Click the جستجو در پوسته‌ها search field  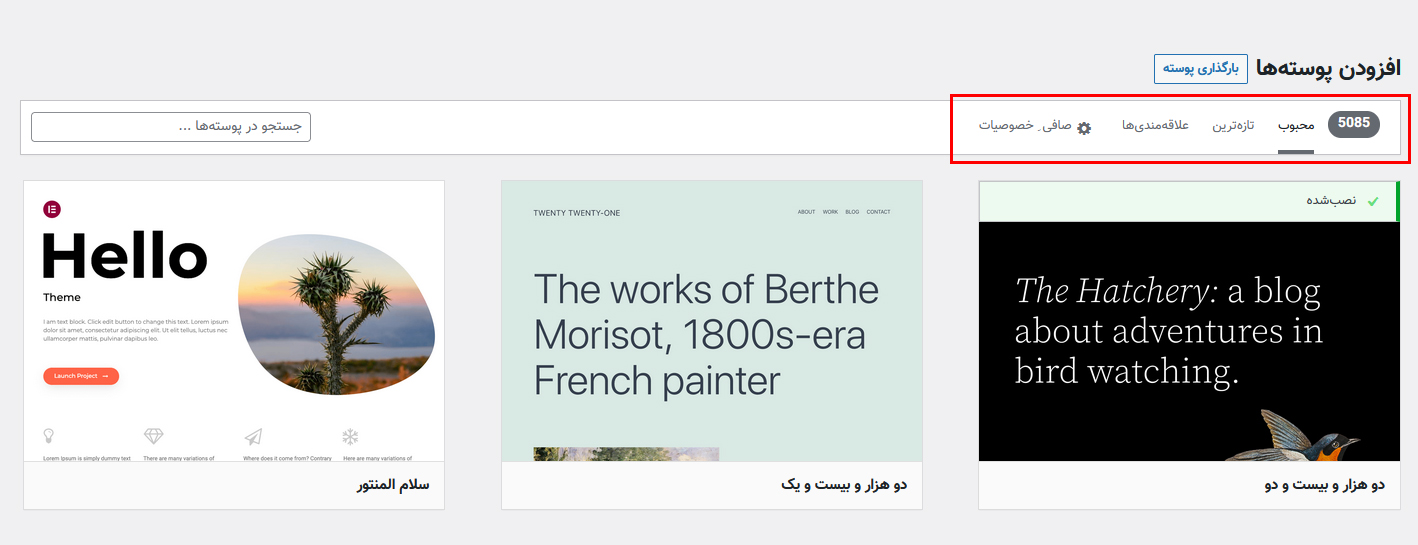[x=171, y=127]
